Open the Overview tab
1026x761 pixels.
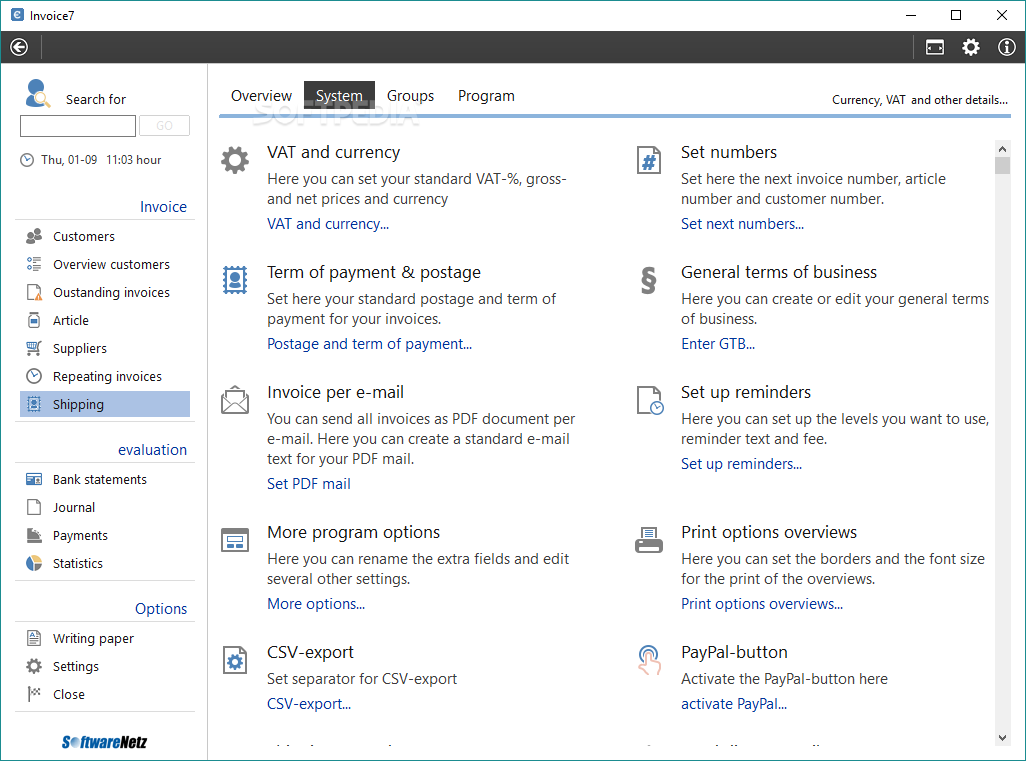(261, 96)
